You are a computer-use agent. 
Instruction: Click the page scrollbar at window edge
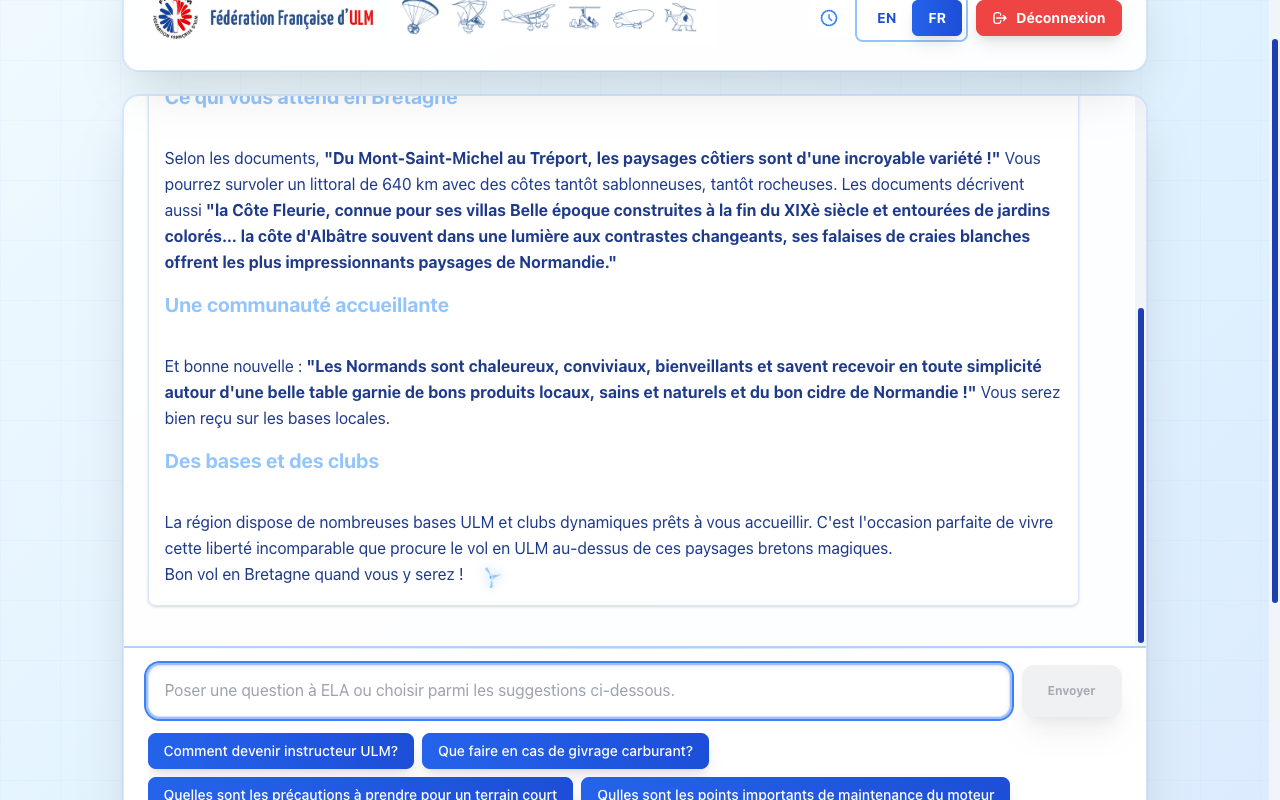[x=1275, y=320]
